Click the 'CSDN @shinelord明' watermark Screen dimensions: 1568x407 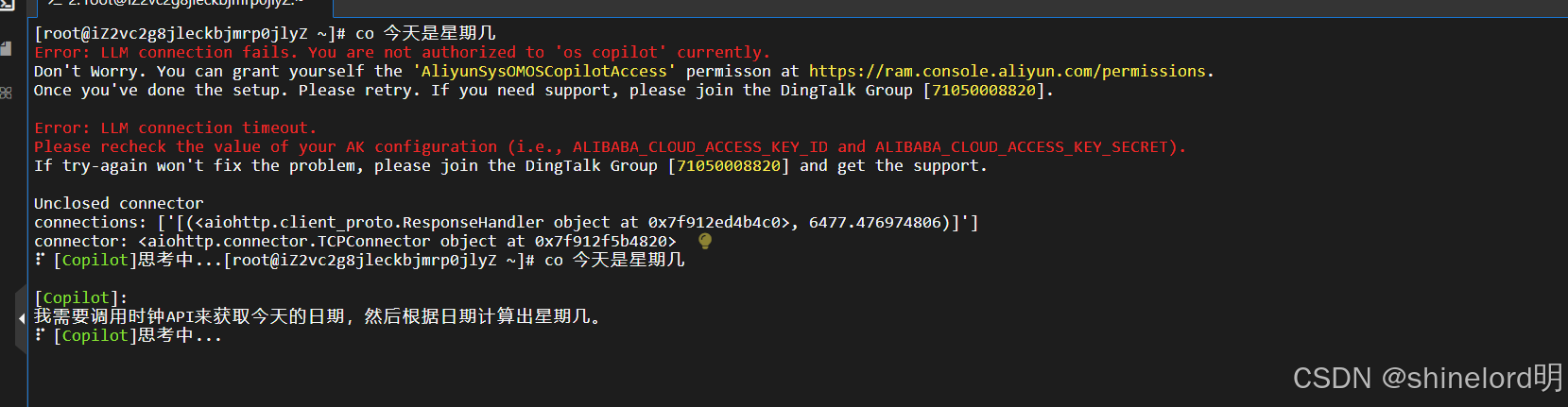(x=1428, y=378)
